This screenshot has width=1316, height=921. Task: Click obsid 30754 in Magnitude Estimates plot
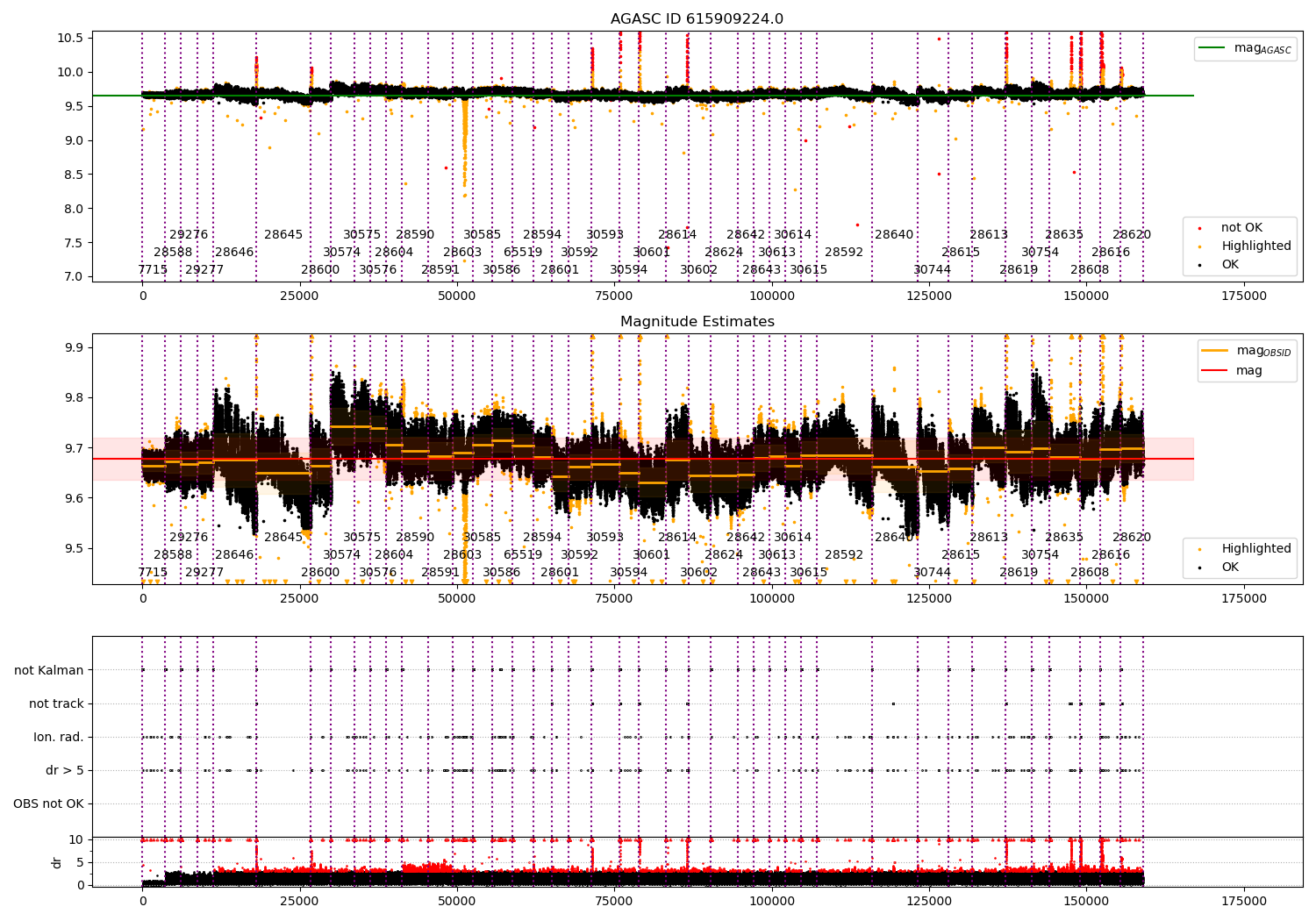click(1041, 555)
